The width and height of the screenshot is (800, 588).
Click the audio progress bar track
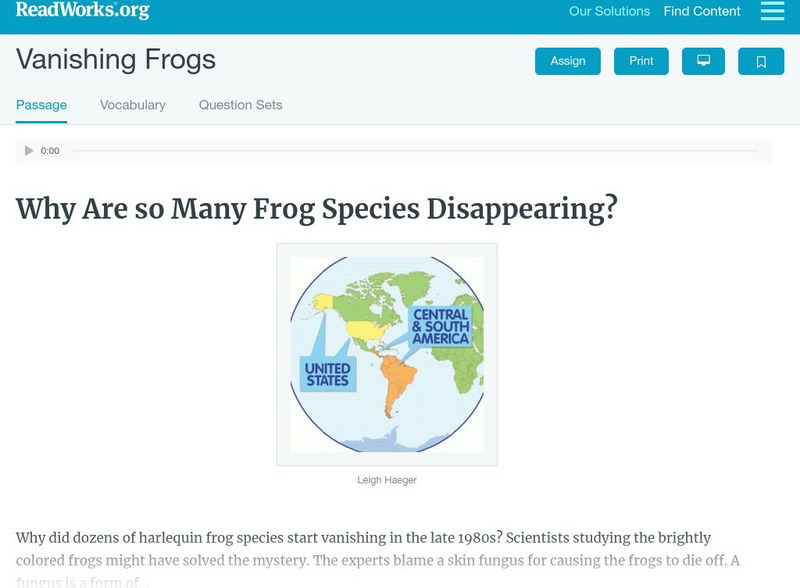415,151
